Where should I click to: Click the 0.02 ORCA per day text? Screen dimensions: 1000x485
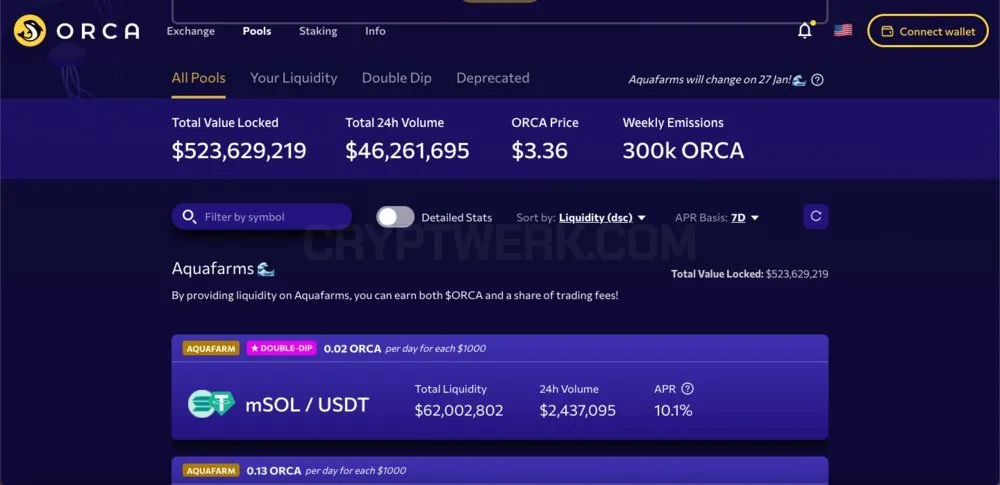point(404,348)
